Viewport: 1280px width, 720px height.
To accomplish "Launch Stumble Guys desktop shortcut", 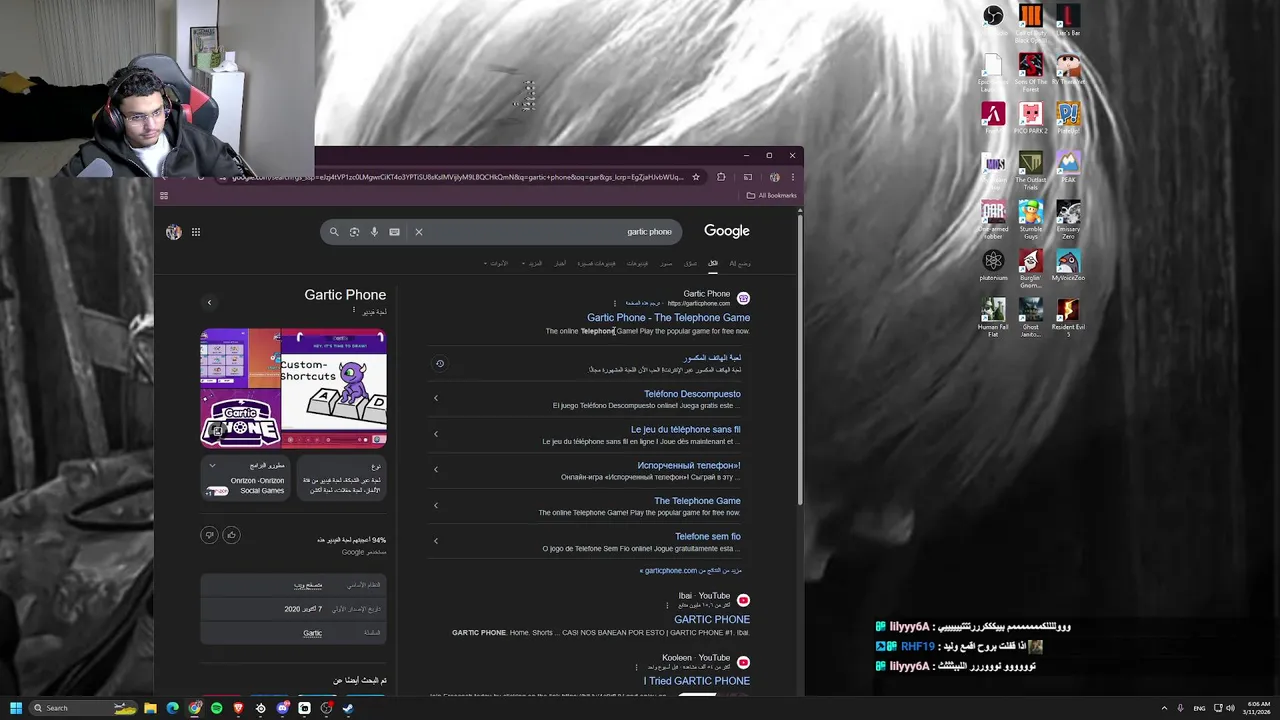I will (x=1031, y=220).
